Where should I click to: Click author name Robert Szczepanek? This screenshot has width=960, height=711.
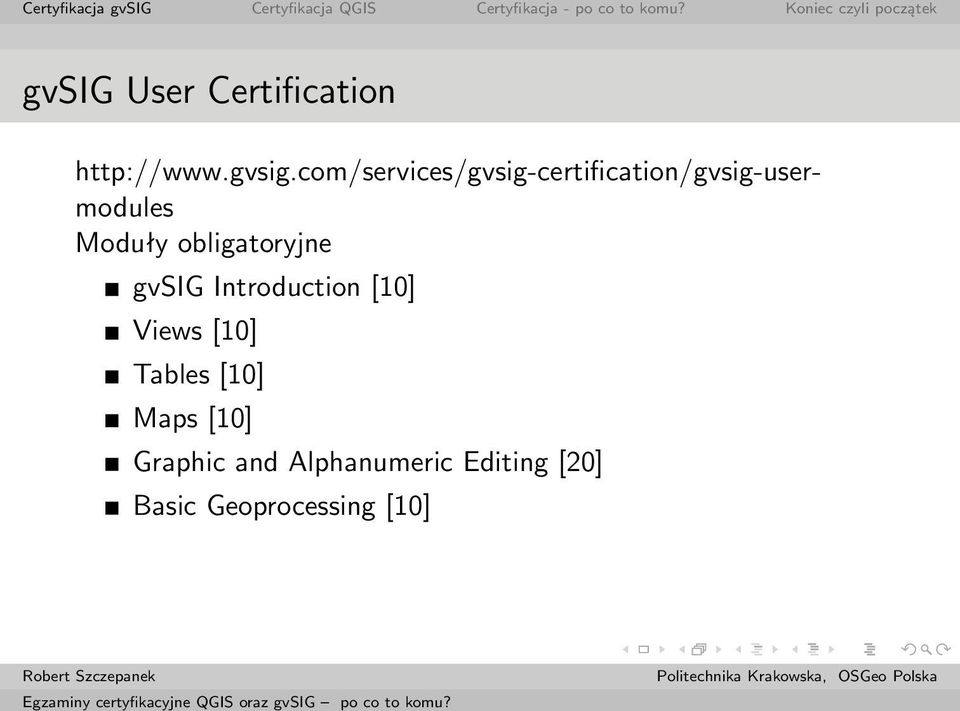pos(89,676)
